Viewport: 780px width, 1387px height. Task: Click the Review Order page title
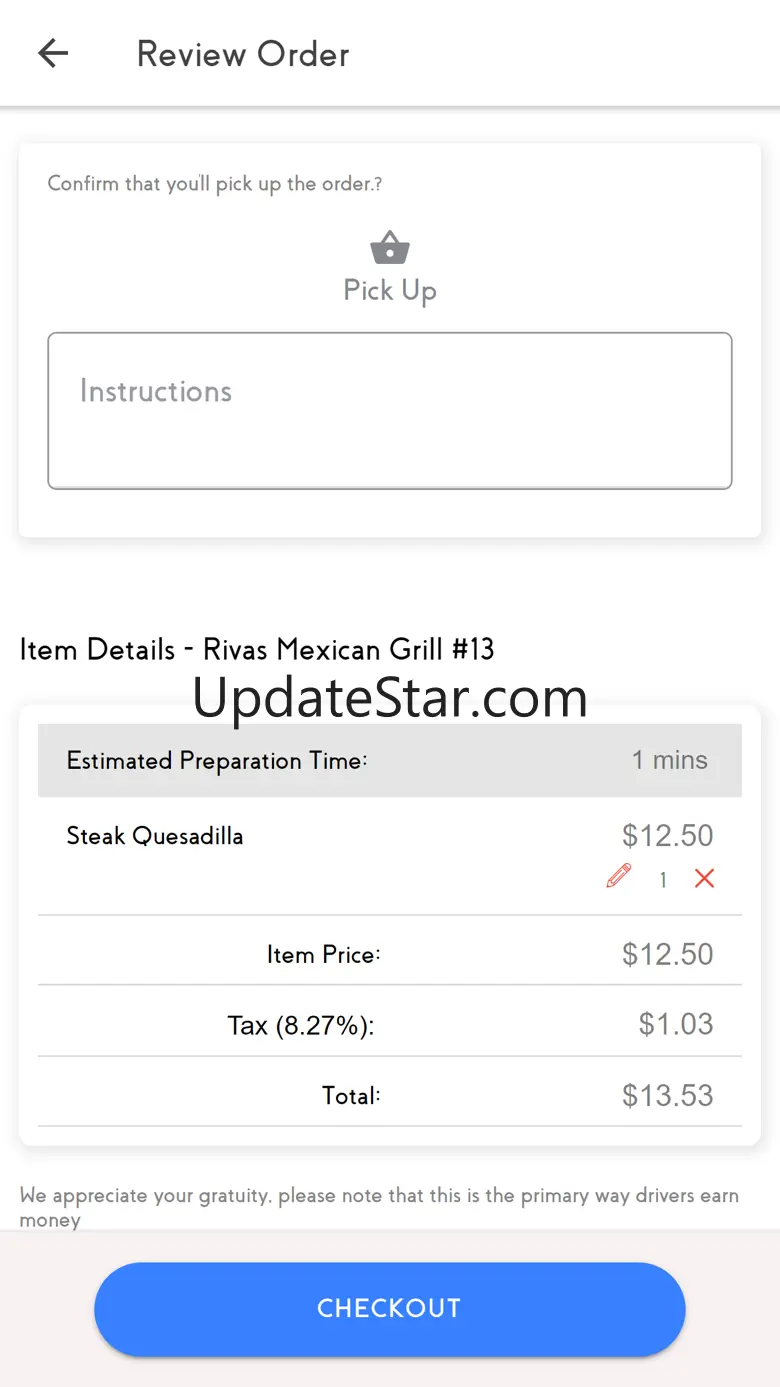pyautogui.click(x=243, y=54)
